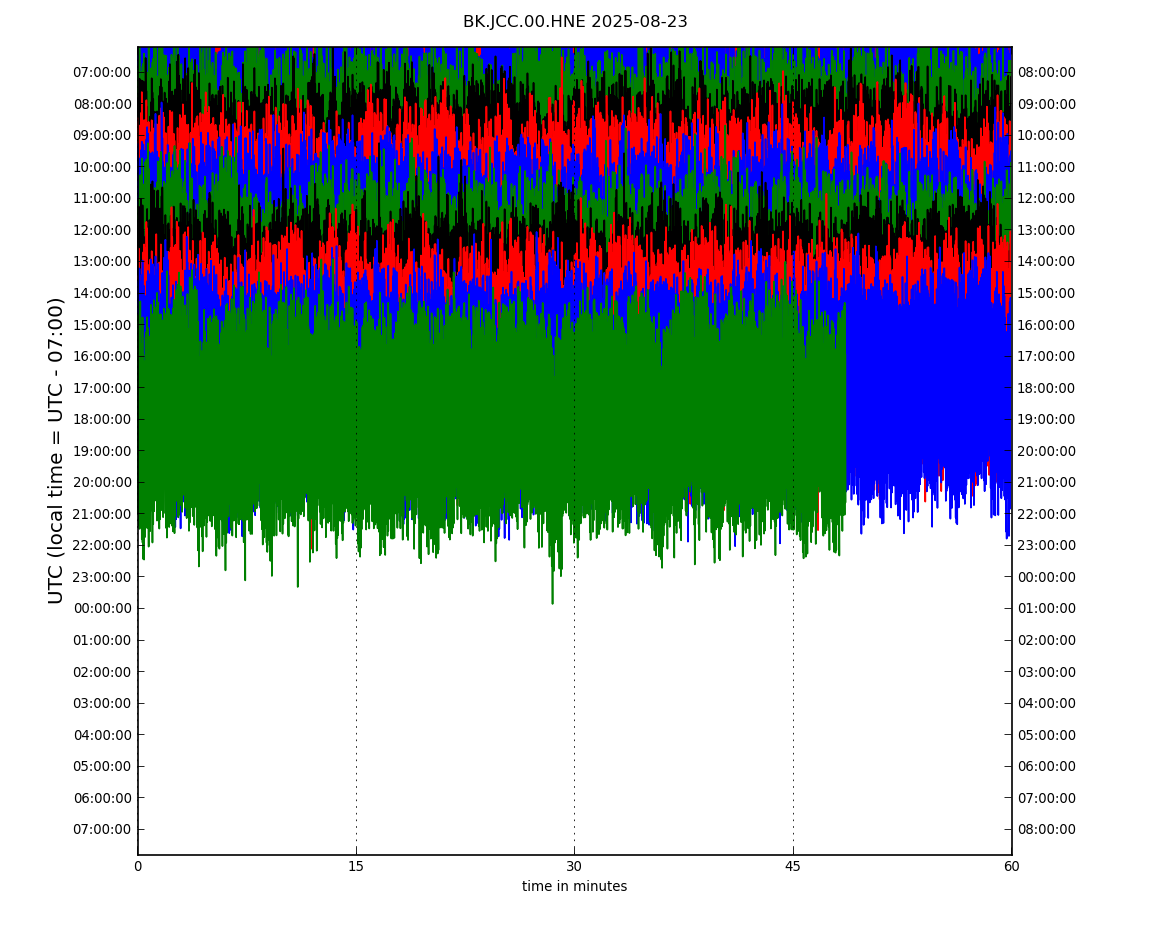Select 10:00:00 on the UTC axis
The height and width of the screenshot is (950, 1150).
102,167
